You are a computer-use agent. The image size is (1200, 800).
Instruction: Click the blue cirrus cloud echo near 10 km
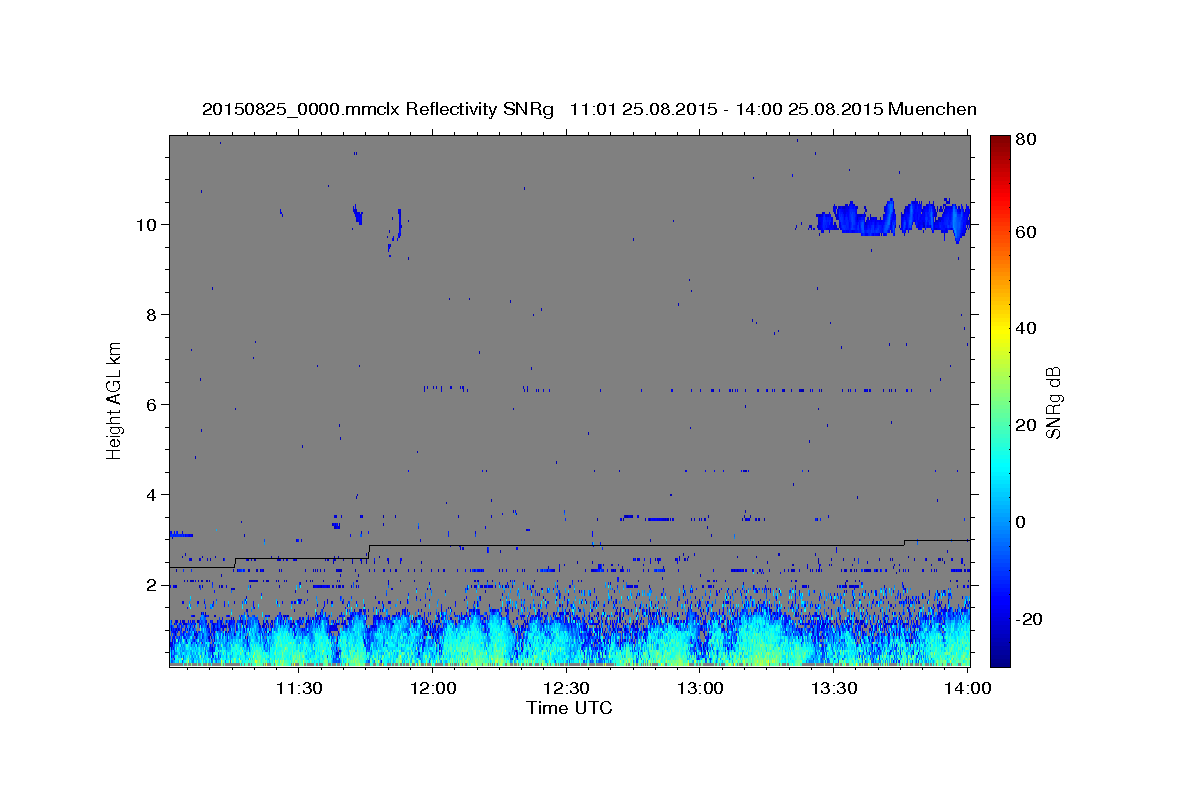pos(893,218)
